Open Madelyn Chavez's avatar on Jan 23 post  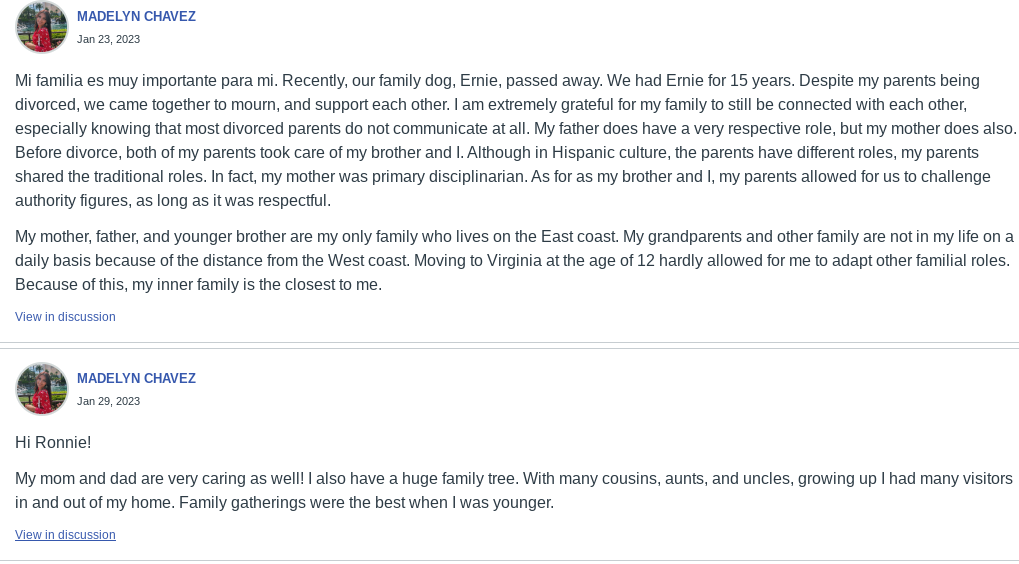tap(42, 27)
